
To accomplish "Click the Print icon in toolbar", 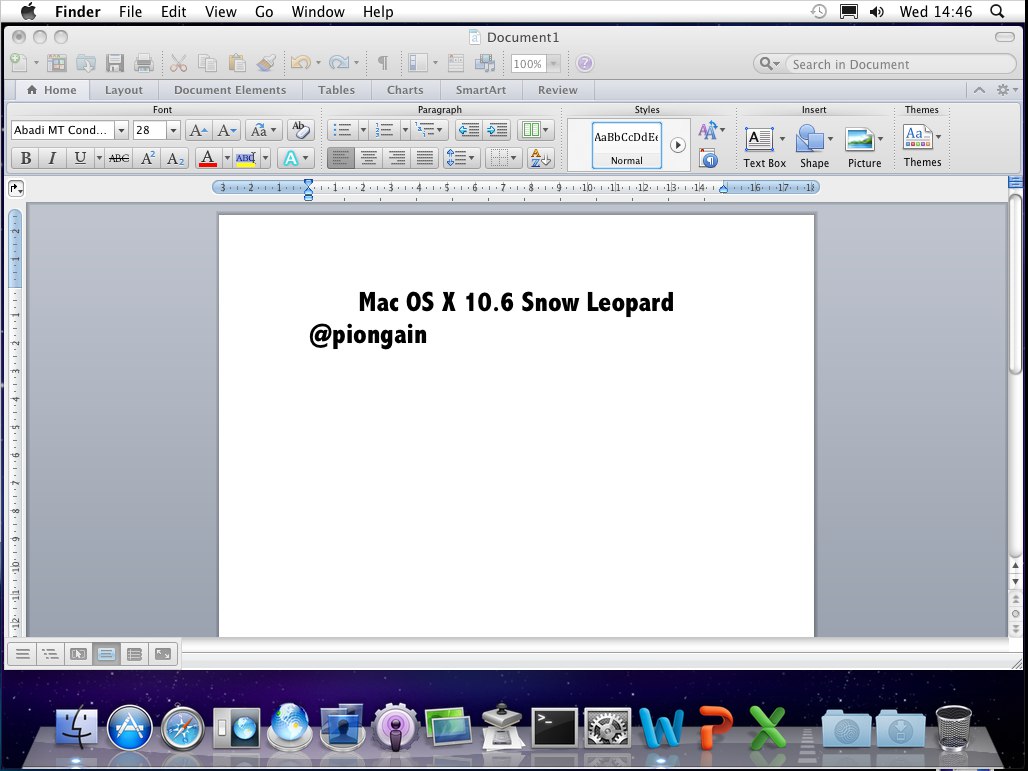I will click(144, 63).
